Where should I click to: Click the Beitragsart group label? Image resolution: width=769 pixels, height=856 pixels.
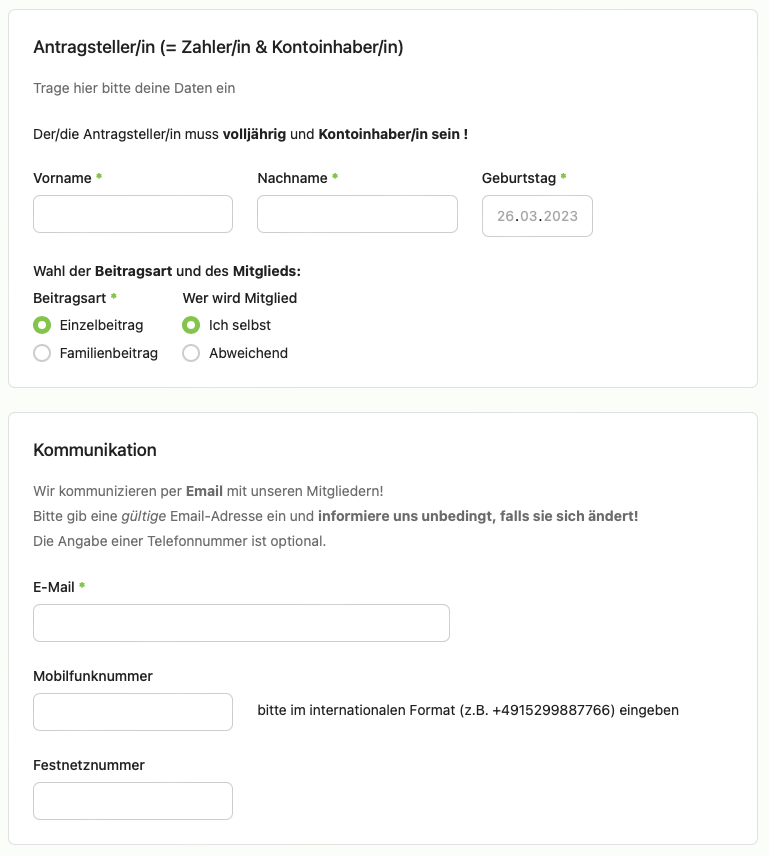[x=69, y=299]
